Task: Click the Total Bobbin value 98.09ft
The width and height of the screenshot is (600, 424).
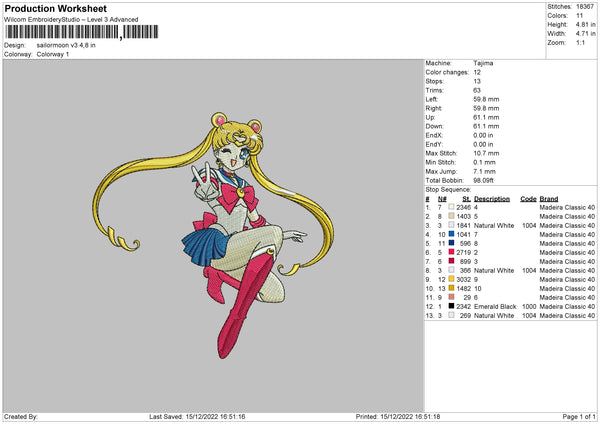Action: 487,178
